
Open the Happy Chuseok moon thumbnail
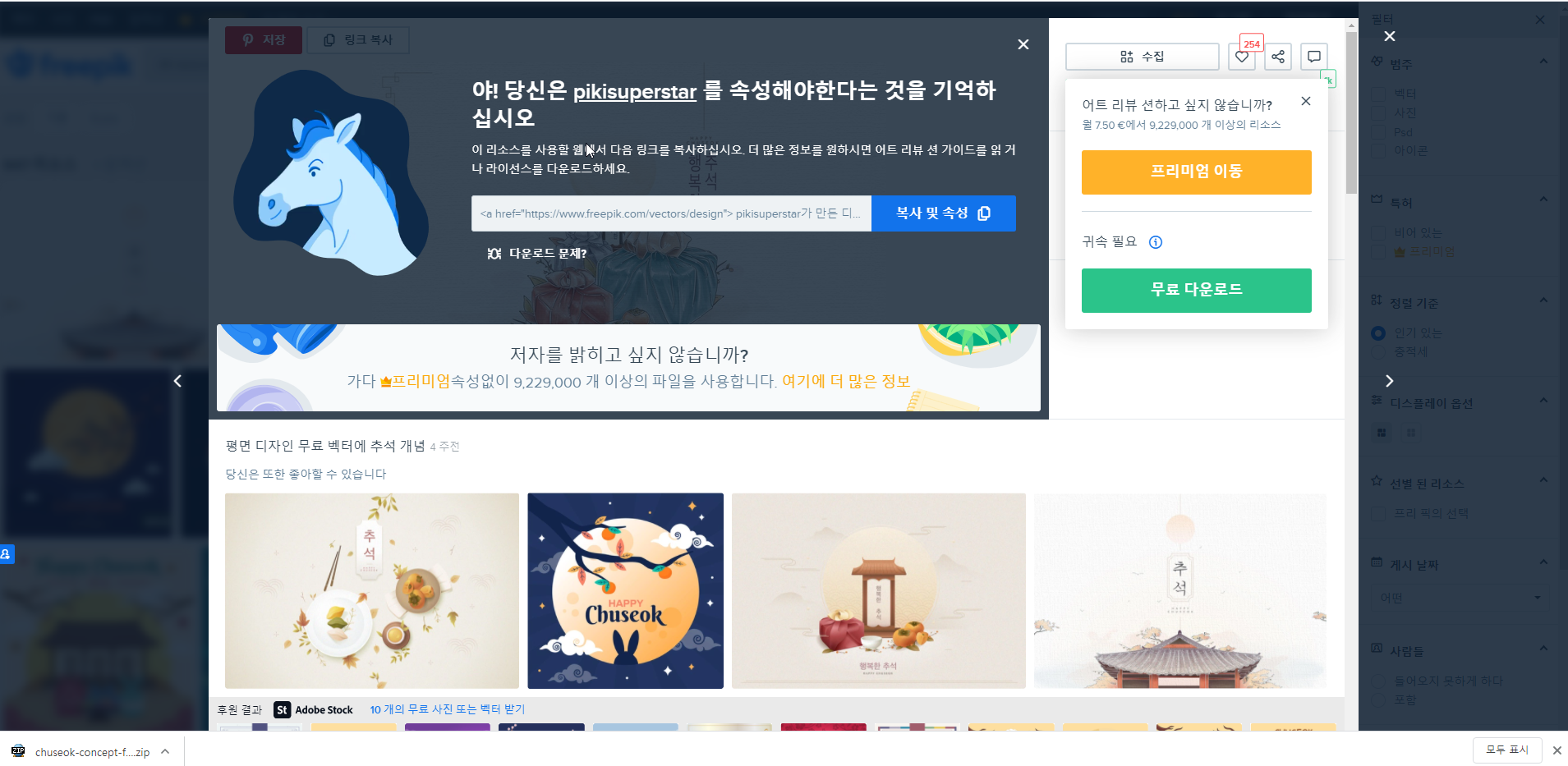[625, 591]
